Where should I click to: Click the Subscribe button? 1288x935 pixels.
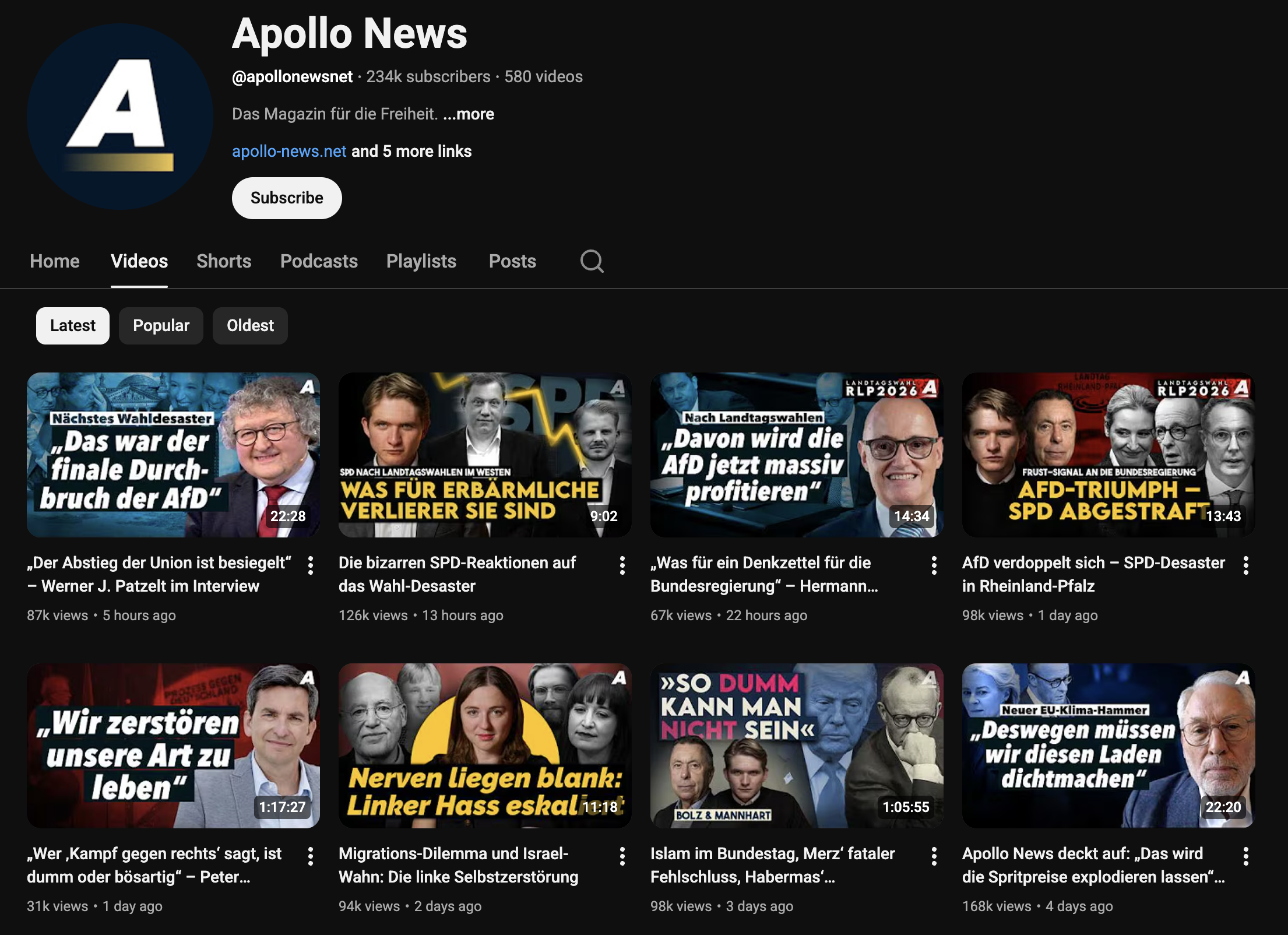tap(287, 198)
